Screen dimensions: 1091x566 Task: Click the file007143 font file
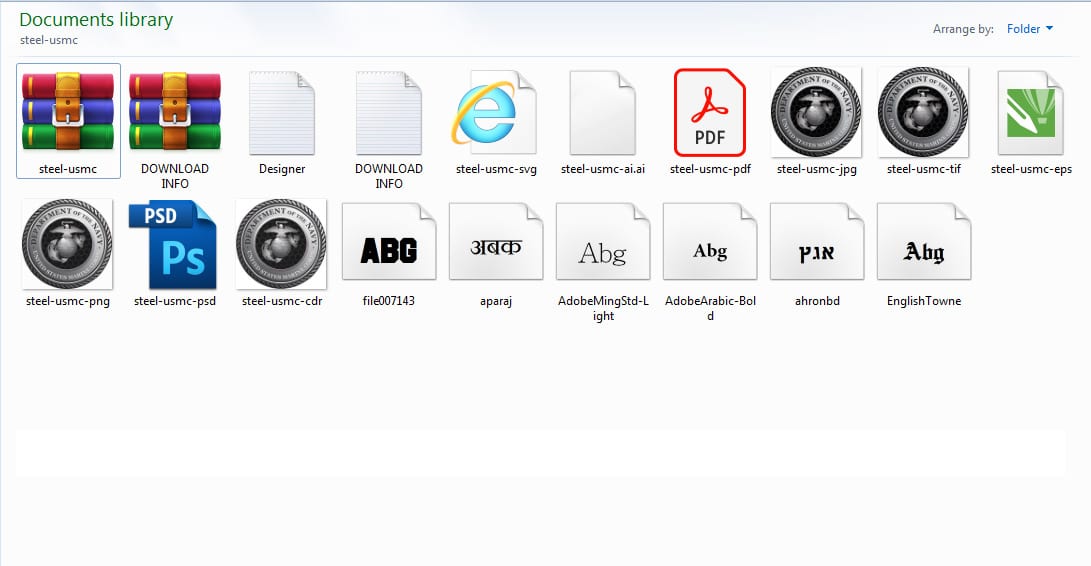[389, 244]
